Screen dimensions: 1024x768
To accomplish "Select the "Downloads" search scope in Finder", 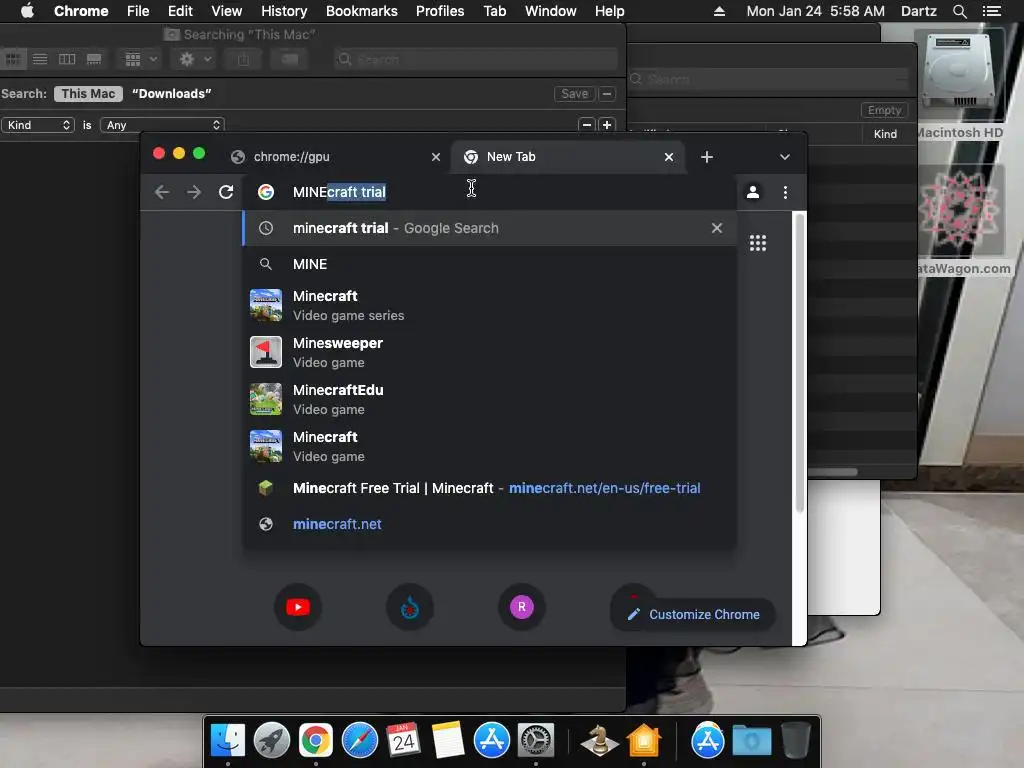I will coord(172,93).
